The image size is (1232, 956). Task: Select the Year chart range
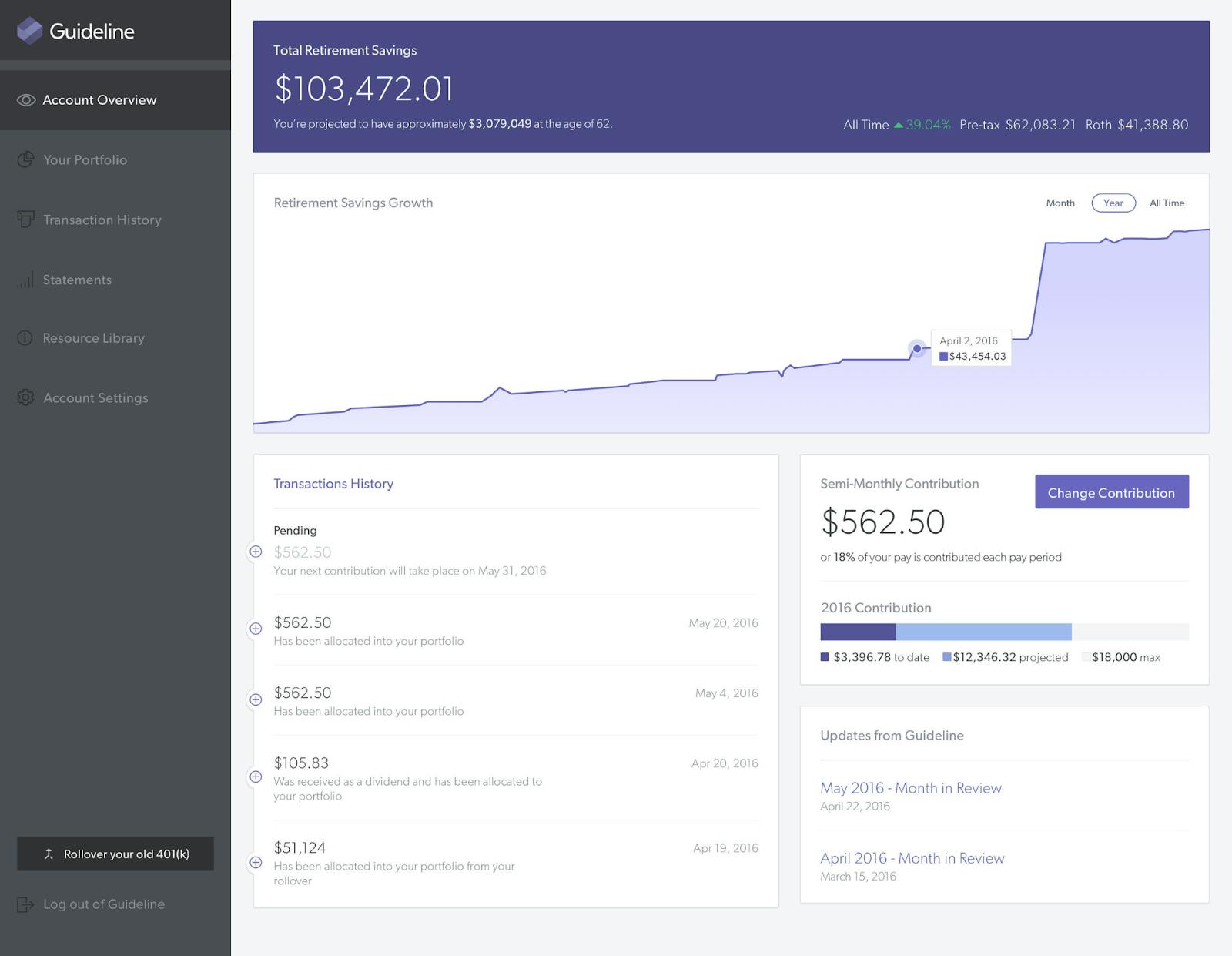click(1113, 203)
